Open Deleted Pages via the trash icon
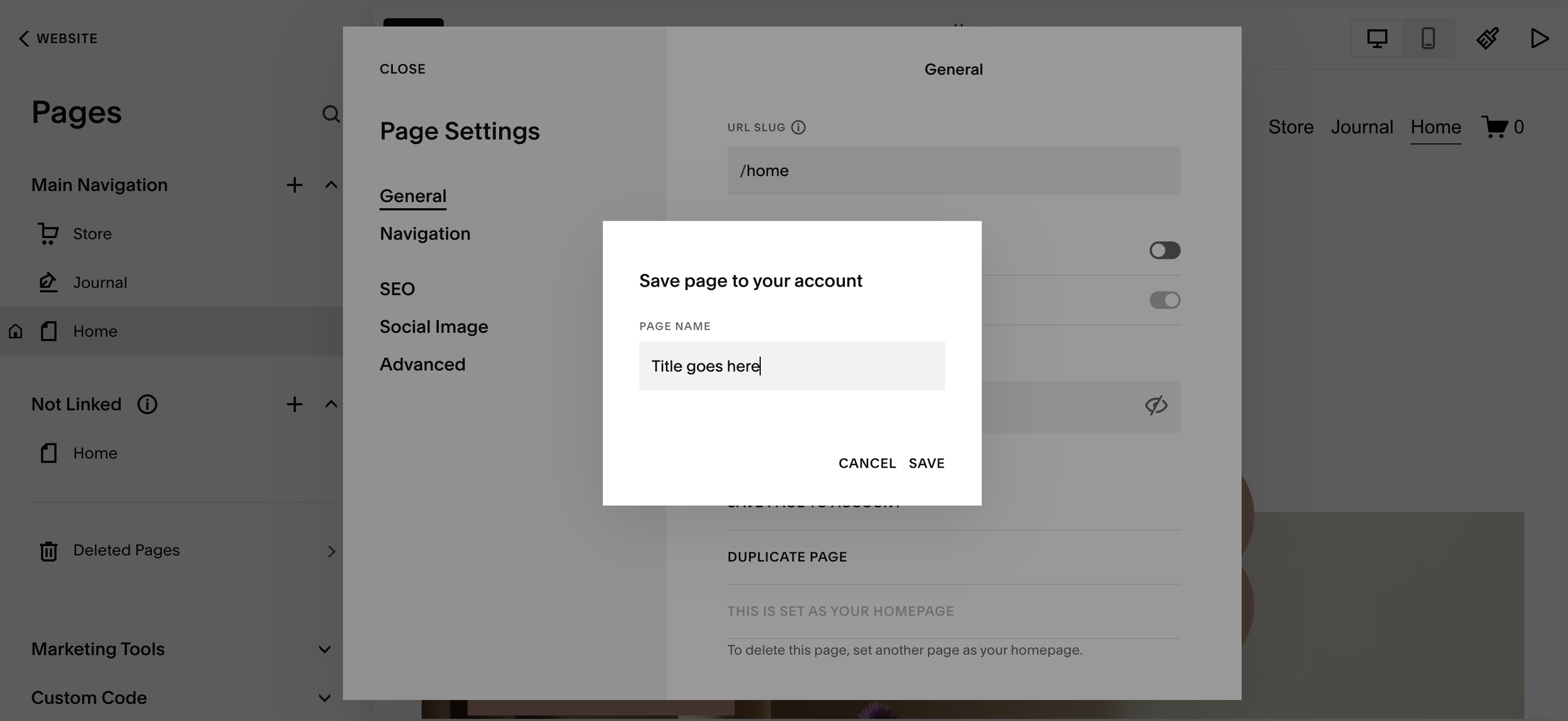 point(49,551)
